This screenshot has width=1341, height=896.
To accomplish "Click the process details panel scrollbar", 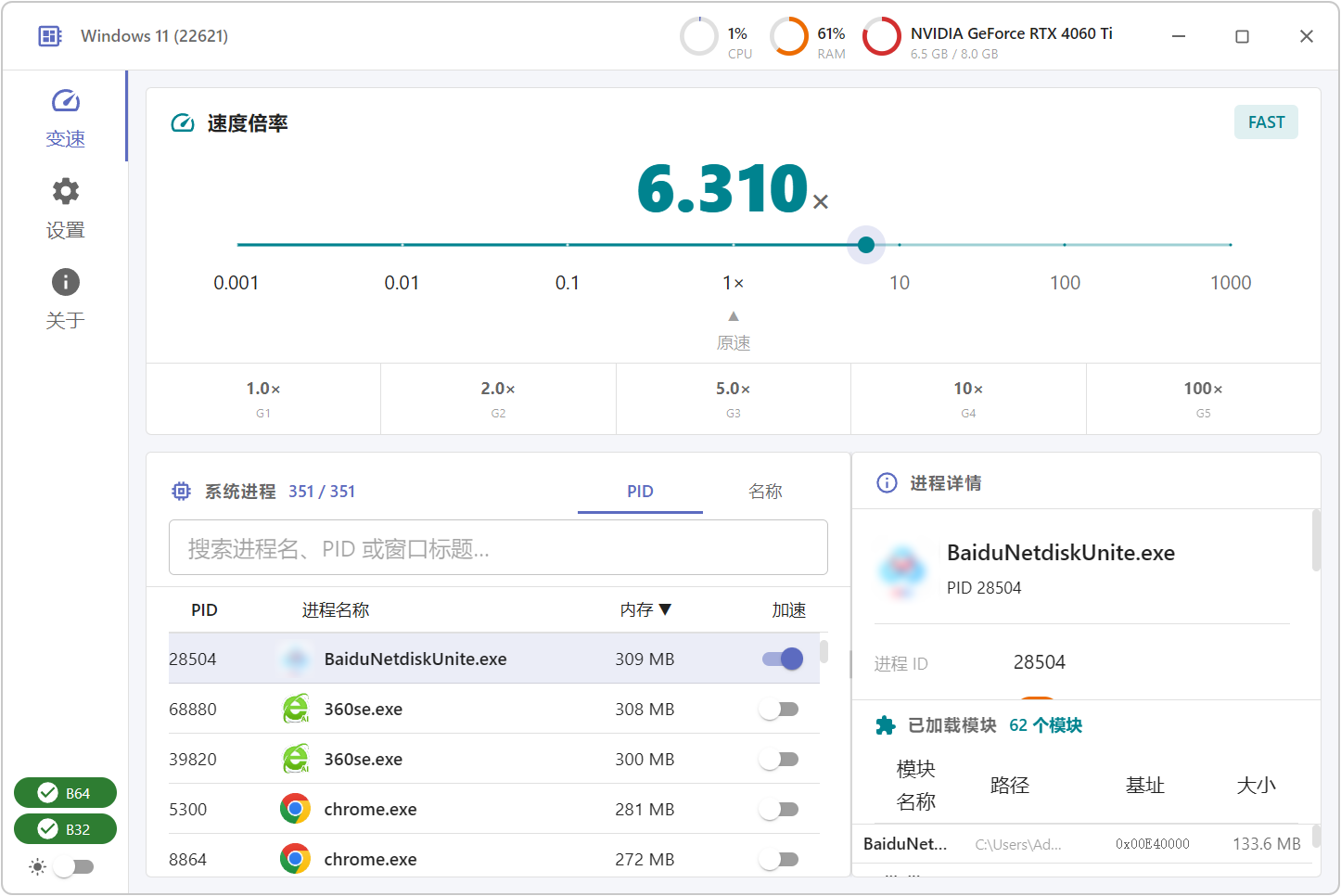I will click(x=1316, y=540).
